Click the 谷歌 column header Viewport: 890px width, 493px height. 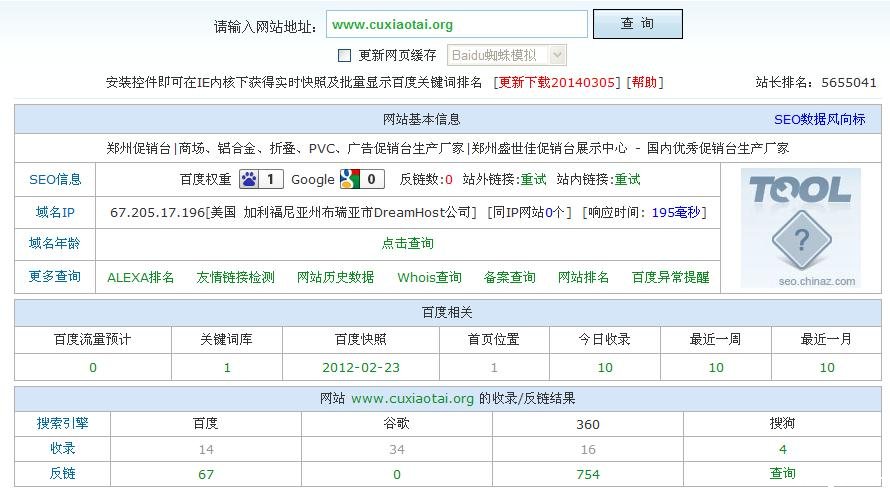397,423
